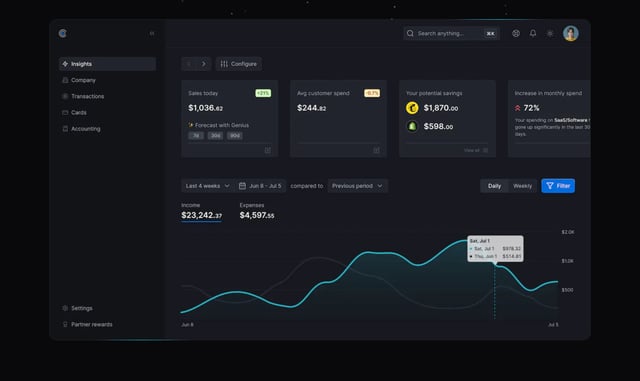The height and width of the screenshot is (381, 640).
Task: Click the green Shopify savings logo
Action: point(412,127)
